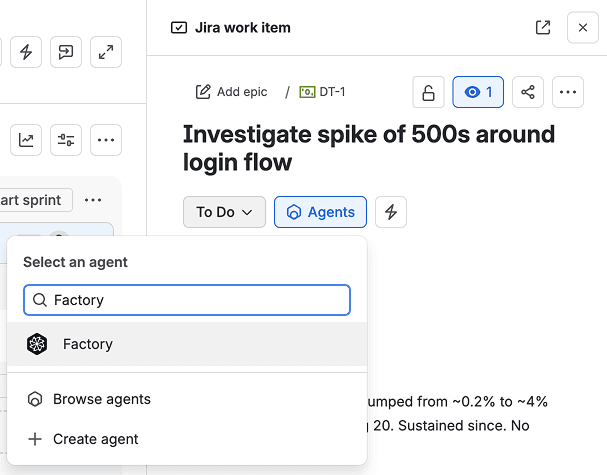The image size is (607, 475).
Task: Open the DT-1 issue key link
Action: pos(332,92)
